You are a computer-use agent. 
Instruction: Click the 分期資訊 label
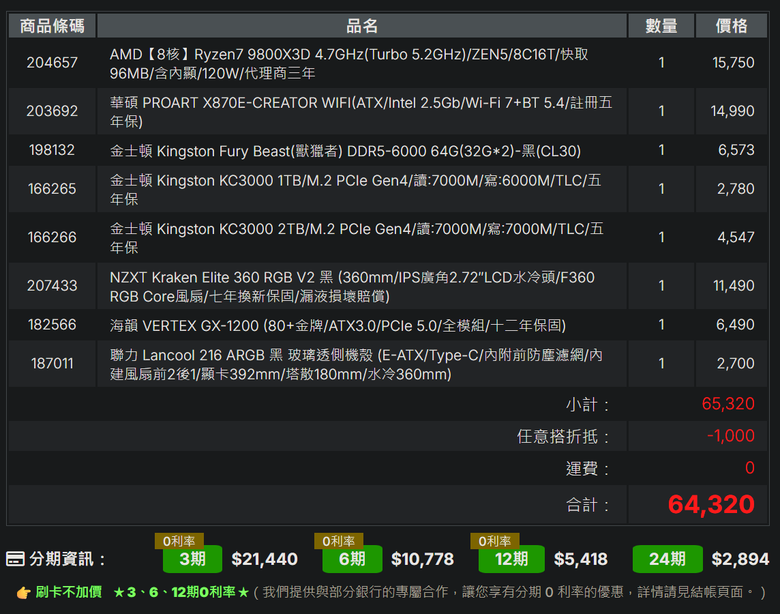click(x=67, y=559)
